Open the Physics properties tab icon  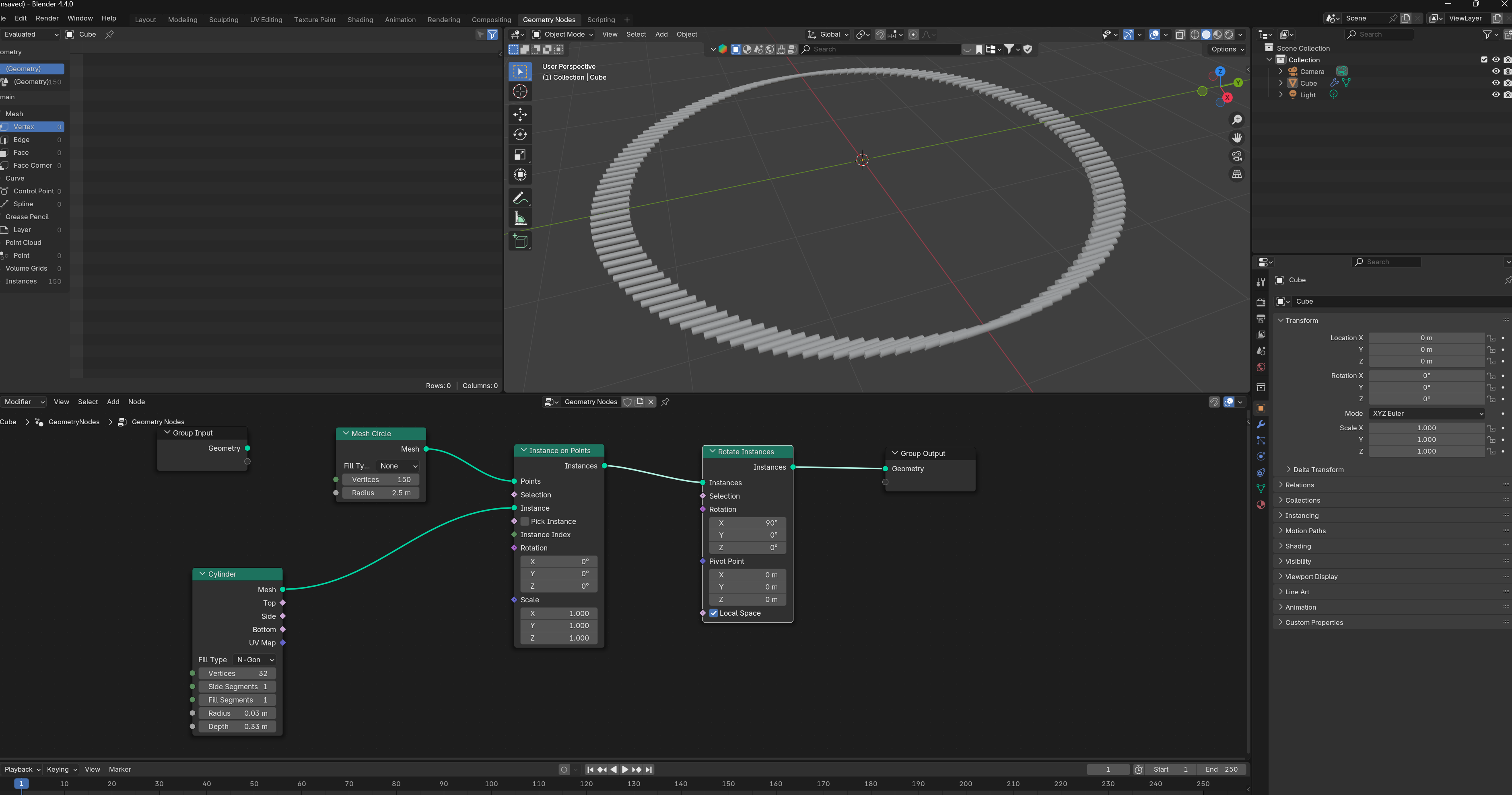tap(1260, 456)
